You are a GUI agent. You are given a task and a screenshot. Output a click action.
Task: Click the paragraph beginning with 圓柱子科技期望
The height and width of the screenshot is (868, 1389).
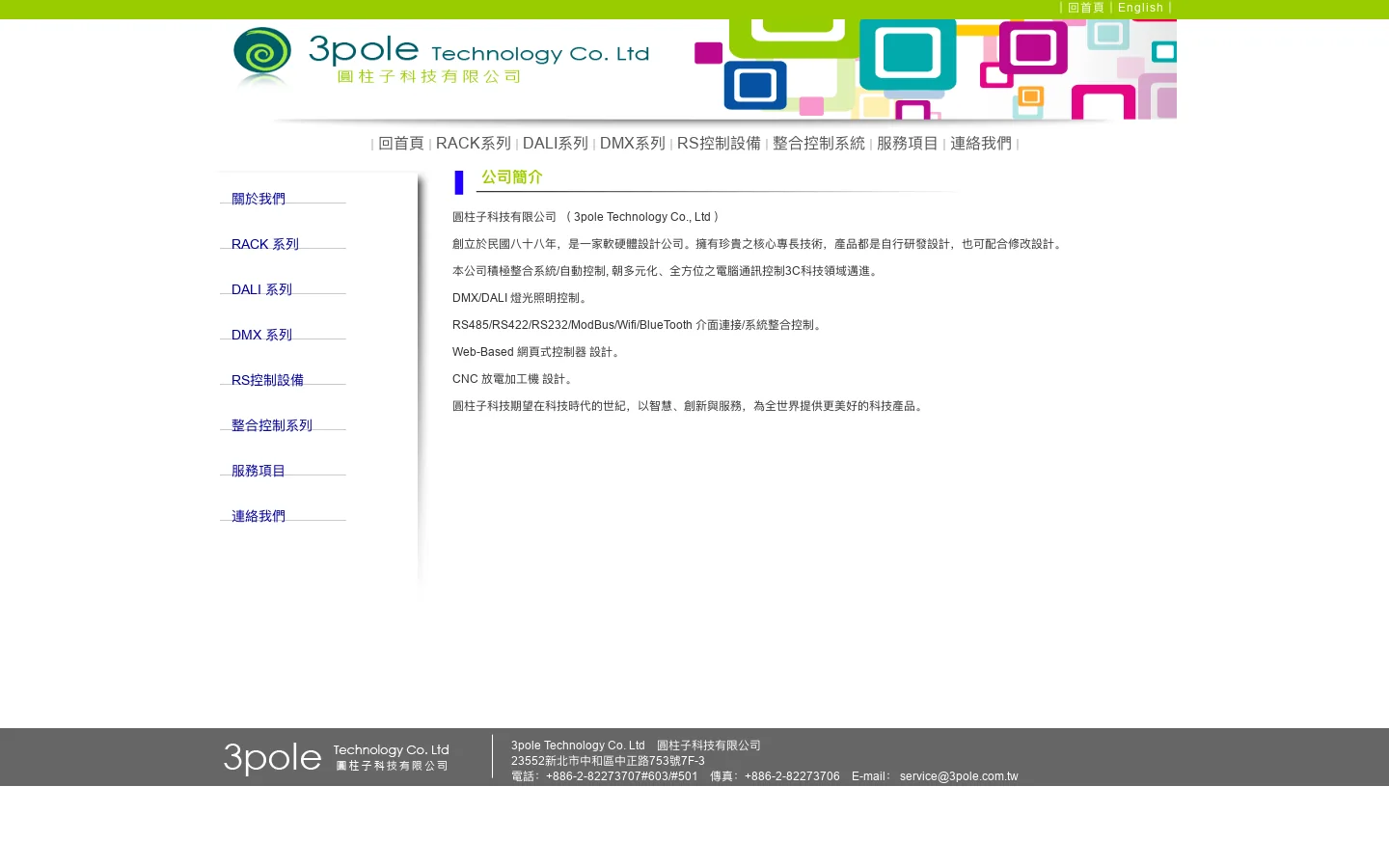(x=690, y=406)
